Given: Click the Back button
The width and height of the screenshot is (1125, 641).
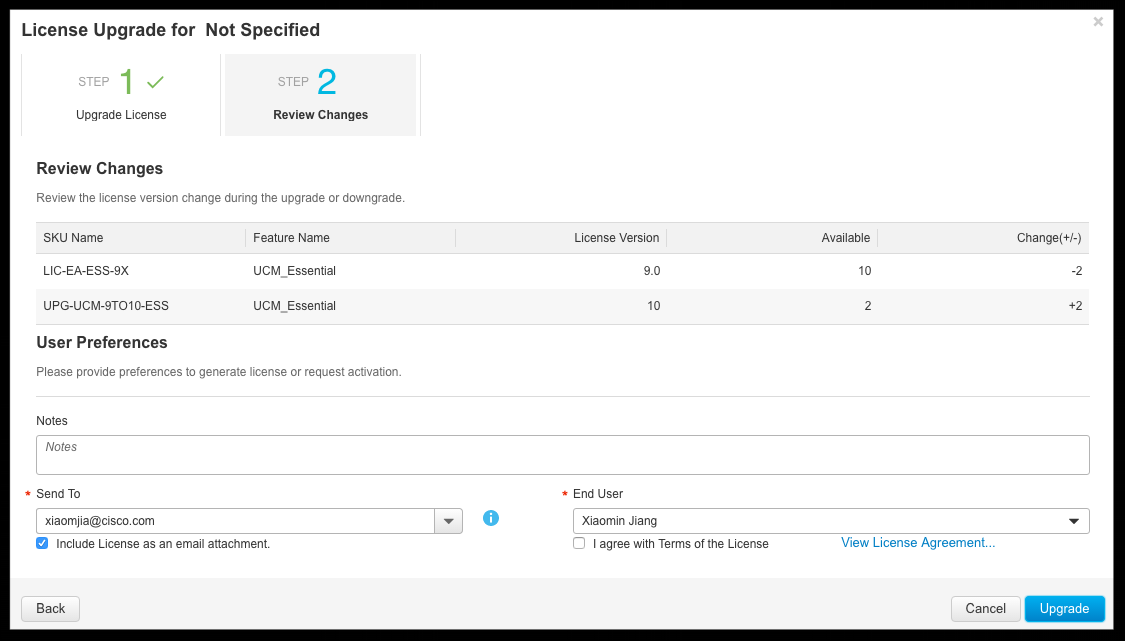Looking at the screenshot, I should (x=50, y=609).
